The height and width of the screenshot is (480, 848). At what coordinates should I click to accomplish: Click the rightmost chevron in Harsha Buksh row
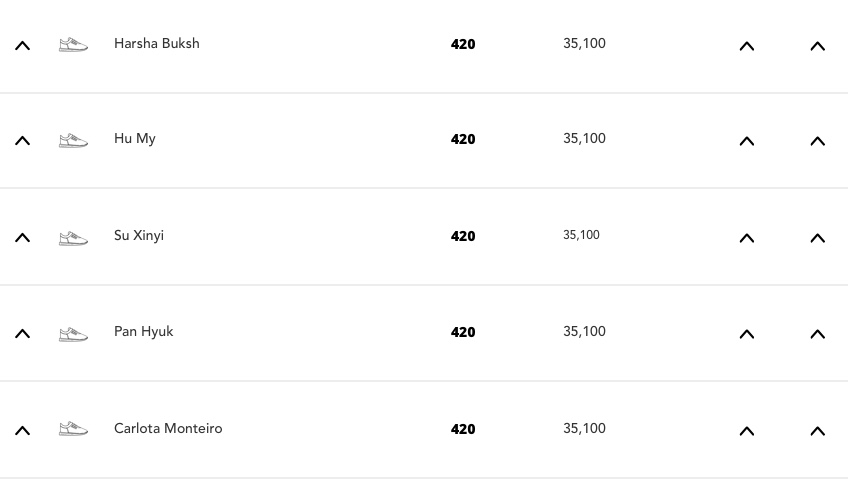coord(817,46)
